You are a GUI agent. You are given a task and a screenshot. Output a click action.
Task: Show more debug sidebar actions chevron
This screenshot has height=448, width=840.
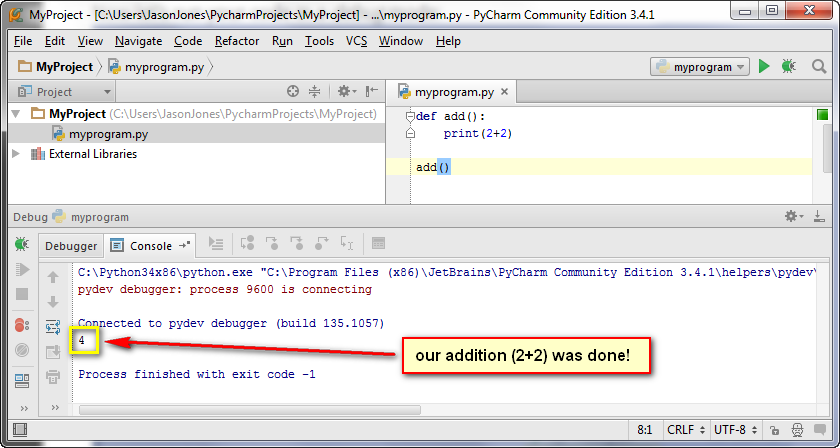point(24,408)
